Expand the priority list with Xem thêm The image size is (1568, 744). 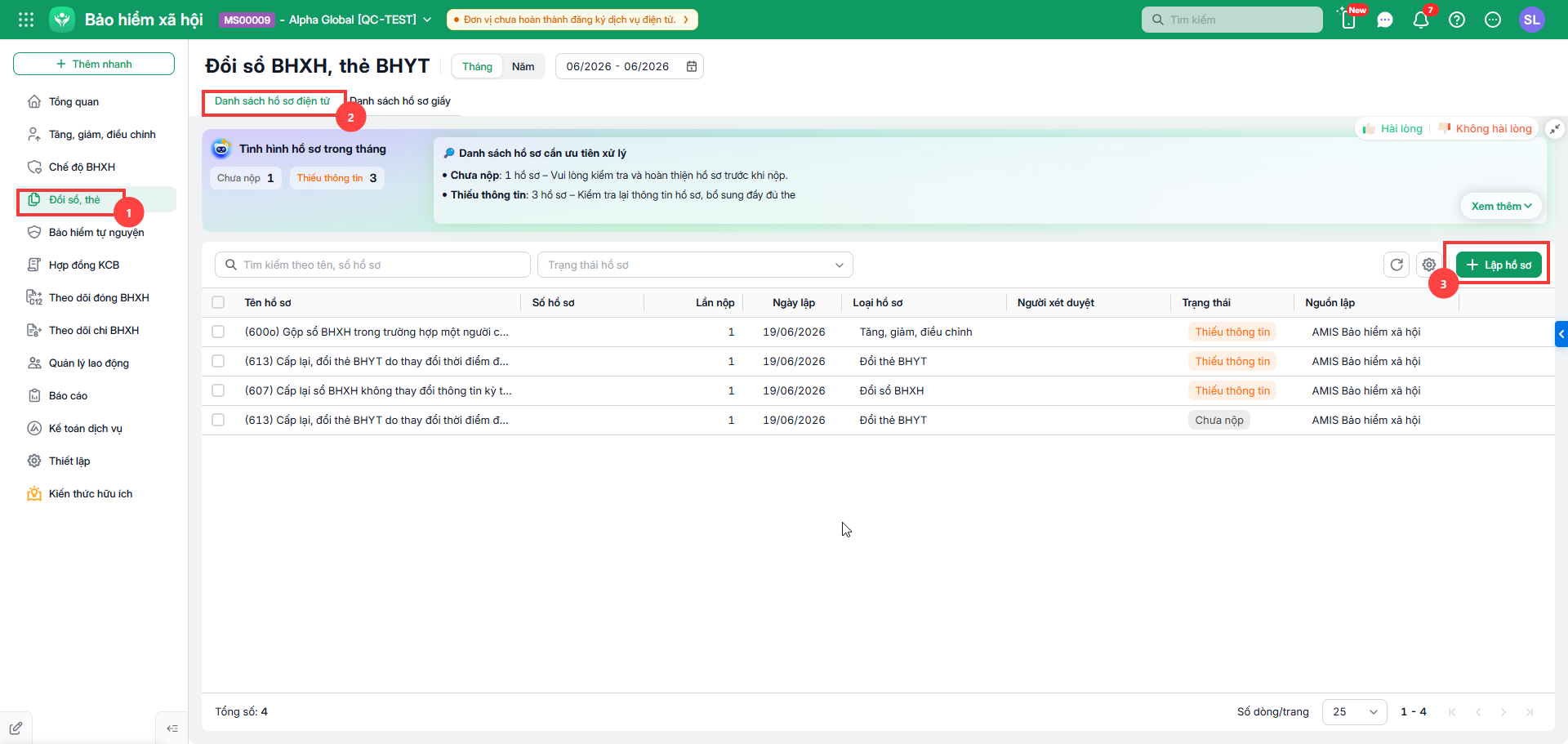pyautogui.click(x=1501, y=206)
